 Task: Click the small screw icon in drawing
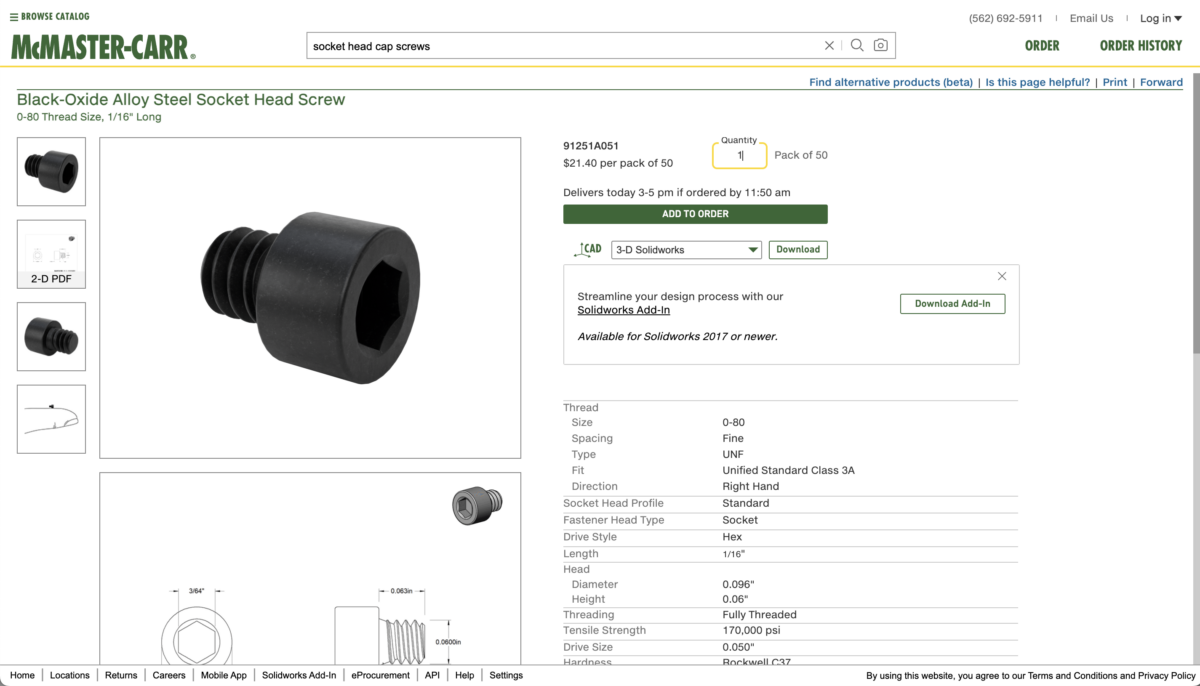pyautogui.click(x=478, y=504)
